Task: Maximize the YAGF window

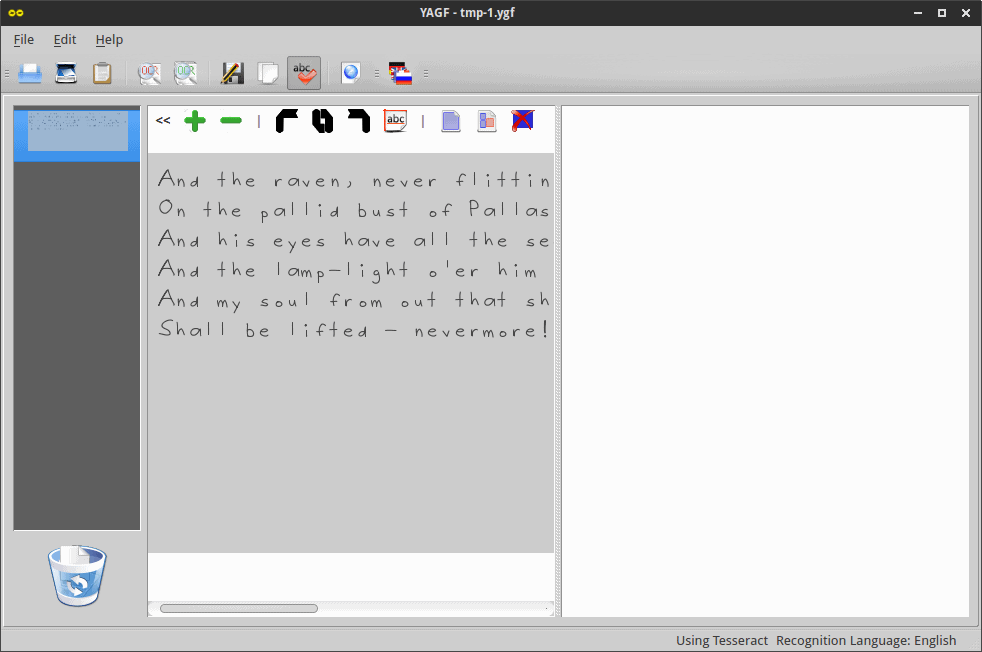Action: coord(942,13)
